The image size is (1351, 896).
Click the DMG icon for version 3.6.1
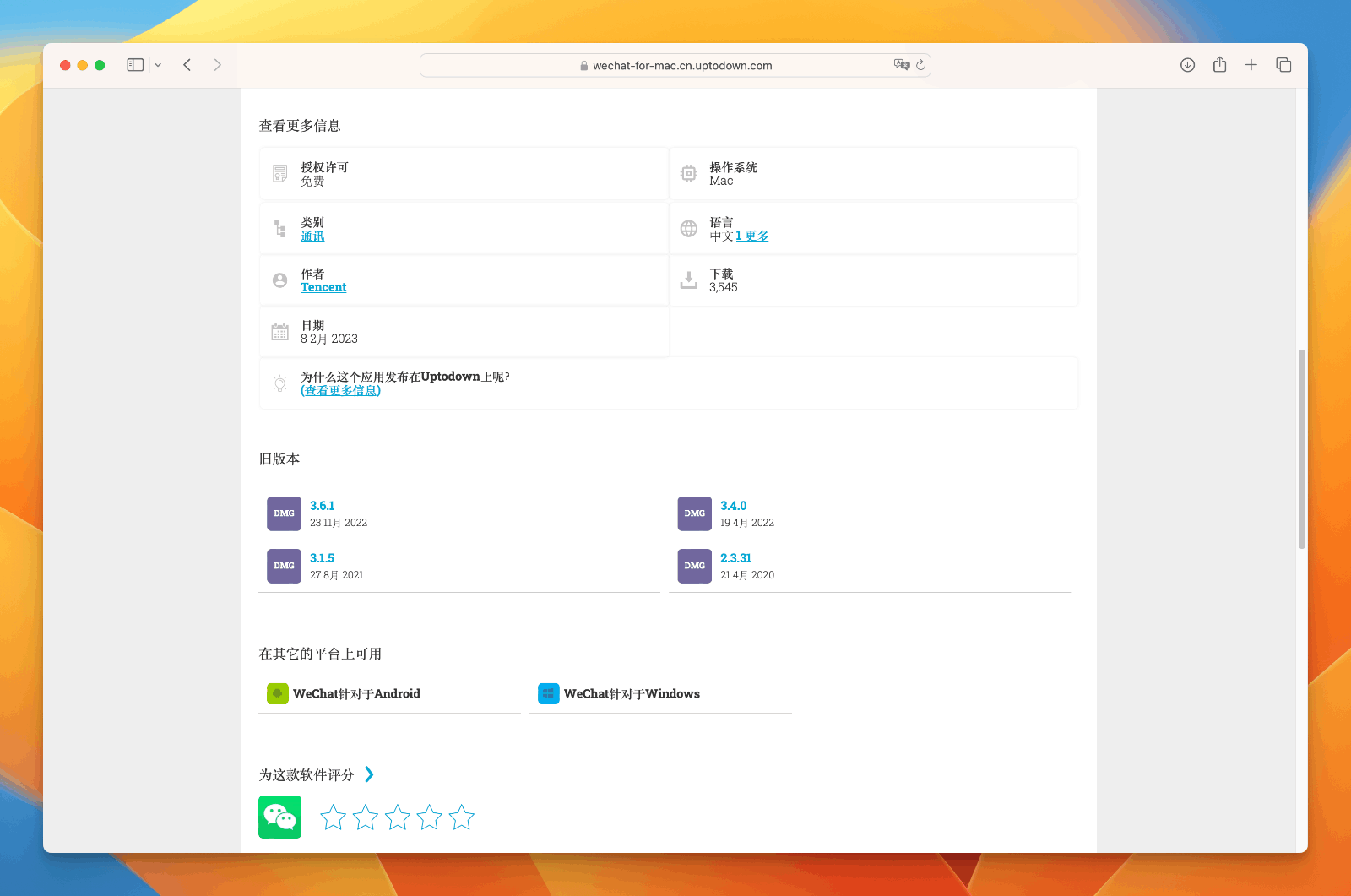coord(284,513)
